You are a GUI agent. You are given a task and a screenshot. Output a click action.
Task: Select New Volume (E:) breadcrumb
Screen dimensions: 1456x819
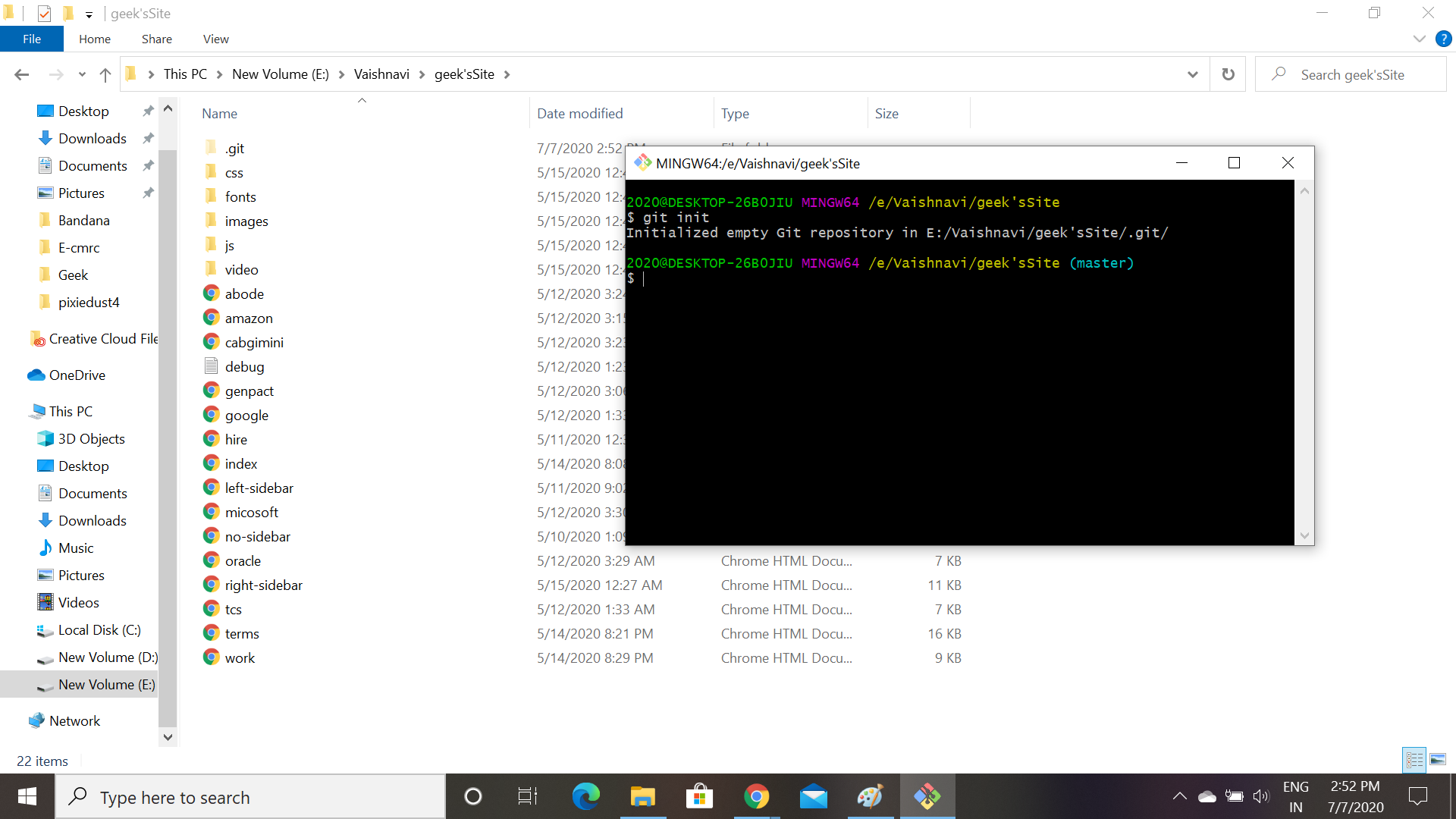(x=281, y=74)
